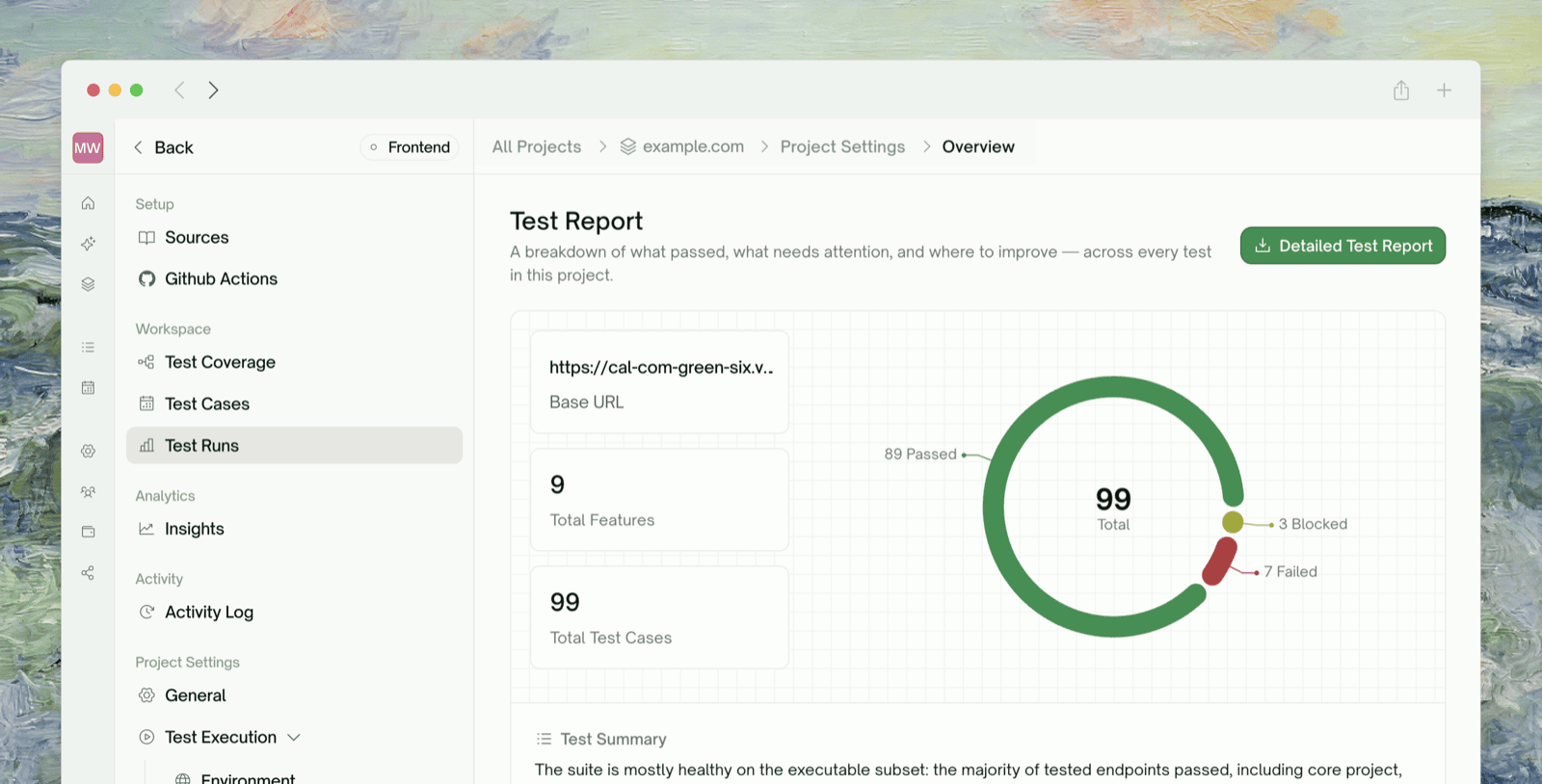Open the home icon in the left rail
The width and height of the screenshot is (1542, 784).
88,203
